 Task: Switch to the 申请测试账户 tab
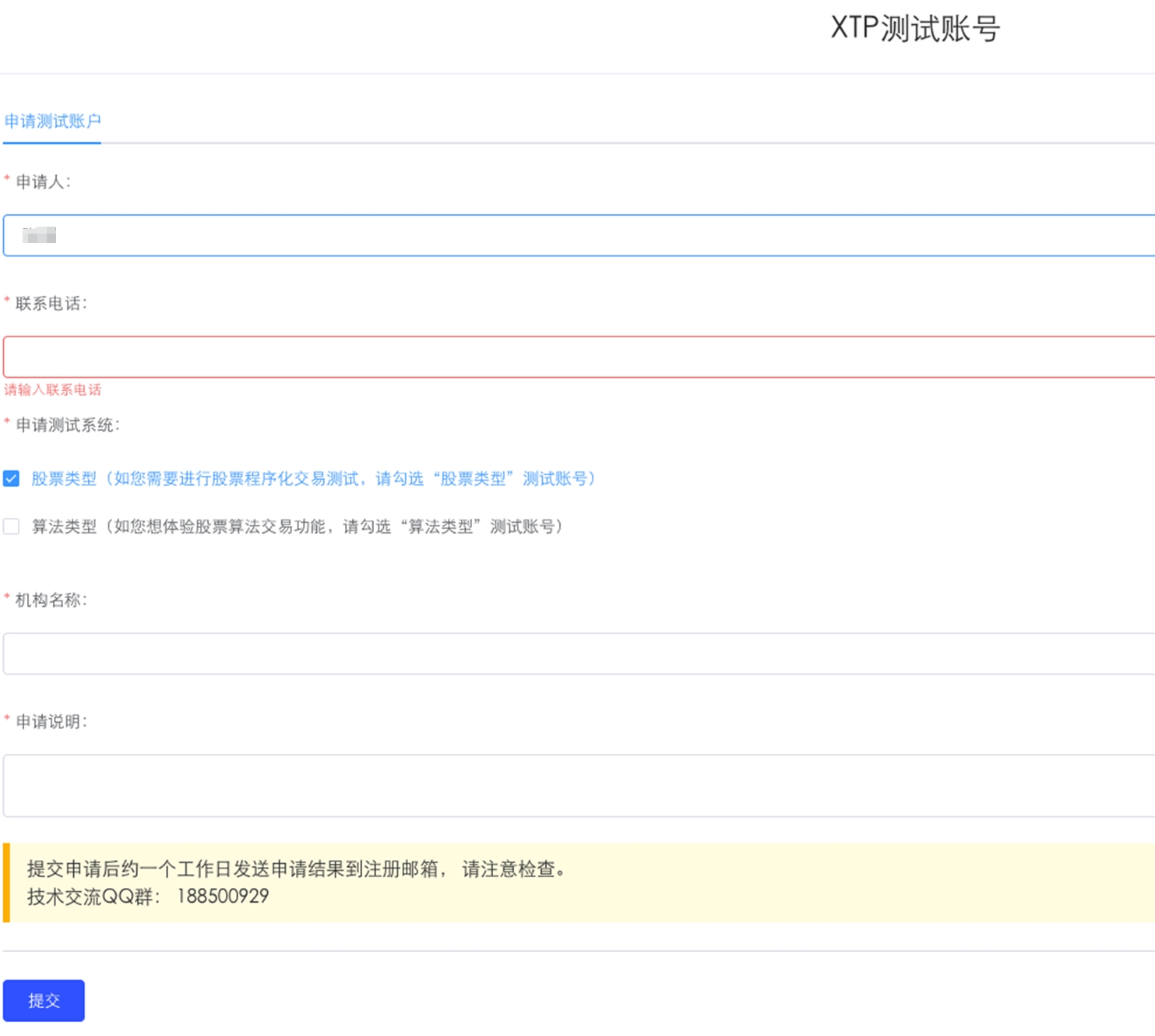point(52,122)
